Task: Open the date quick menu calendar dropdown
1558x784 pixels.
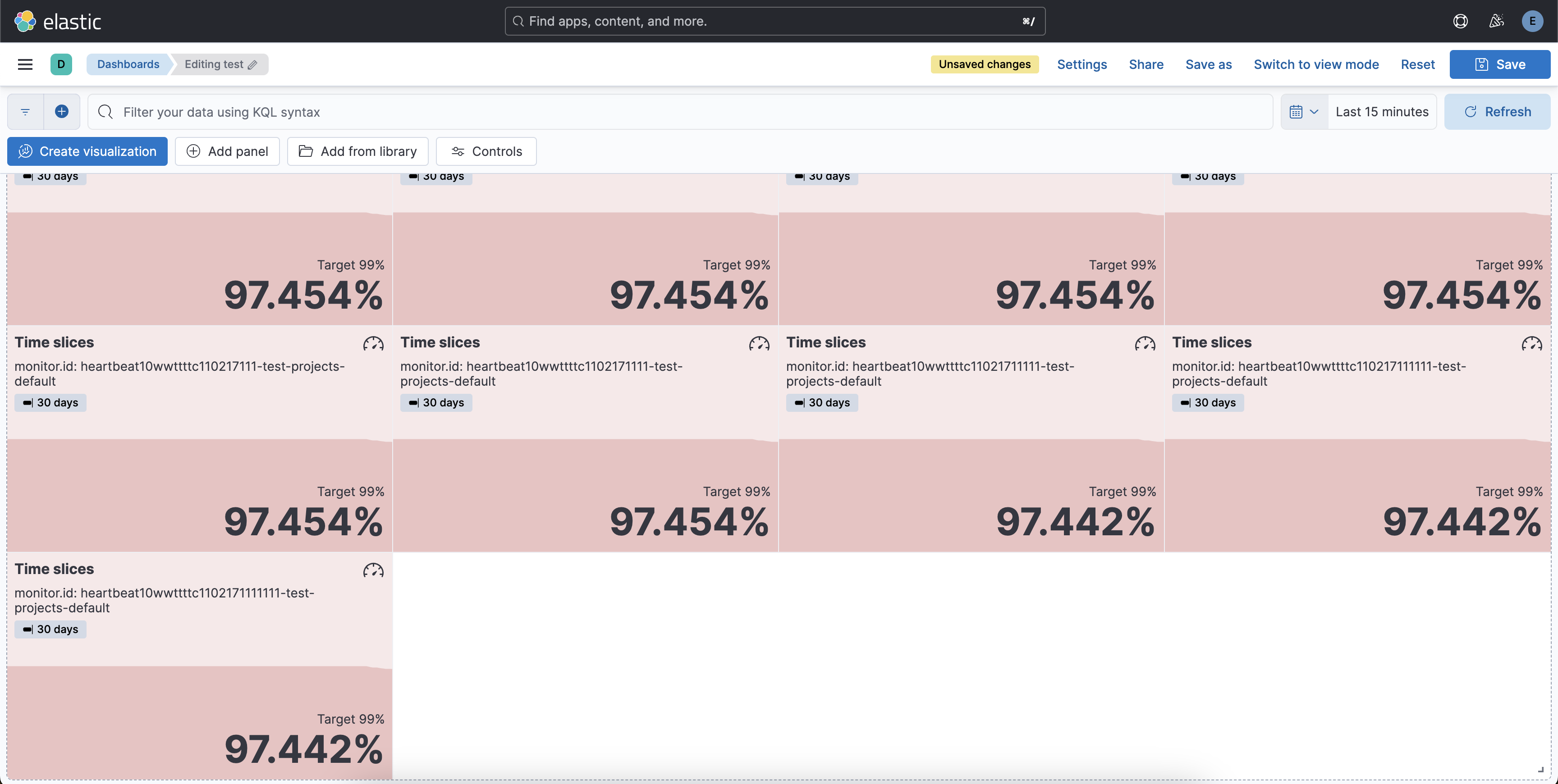Action: (x=1304, y=112)
